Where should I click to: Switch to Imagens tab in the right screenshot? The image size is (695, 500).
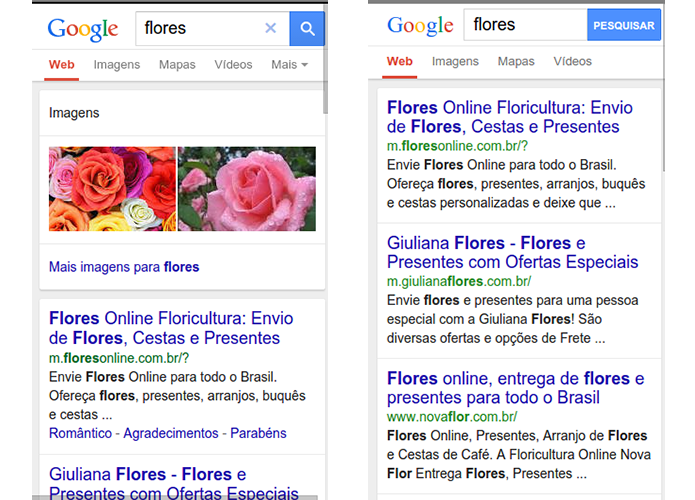pos(455,62)
